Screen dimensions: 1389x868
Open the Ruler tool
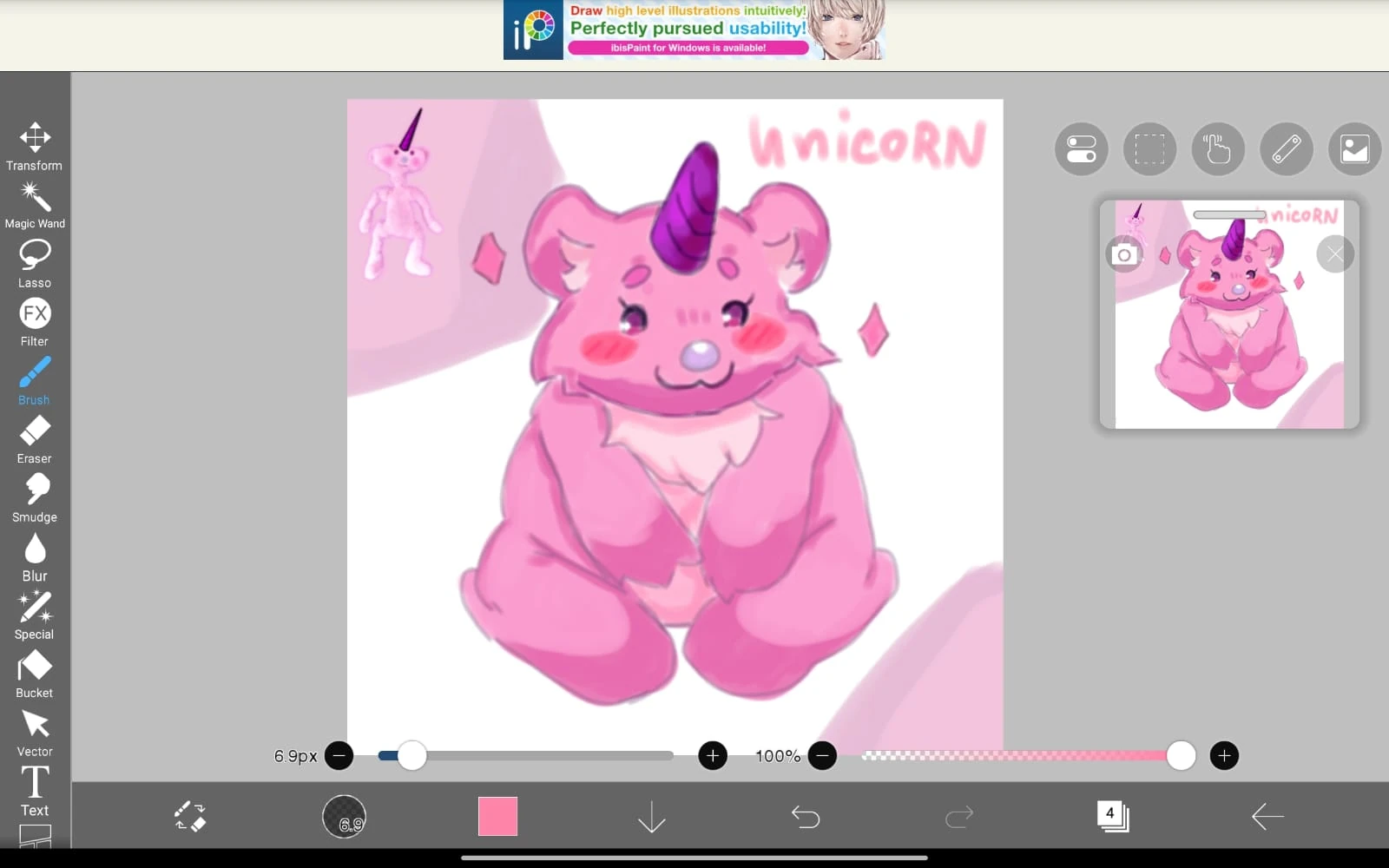pos(1286,149)
